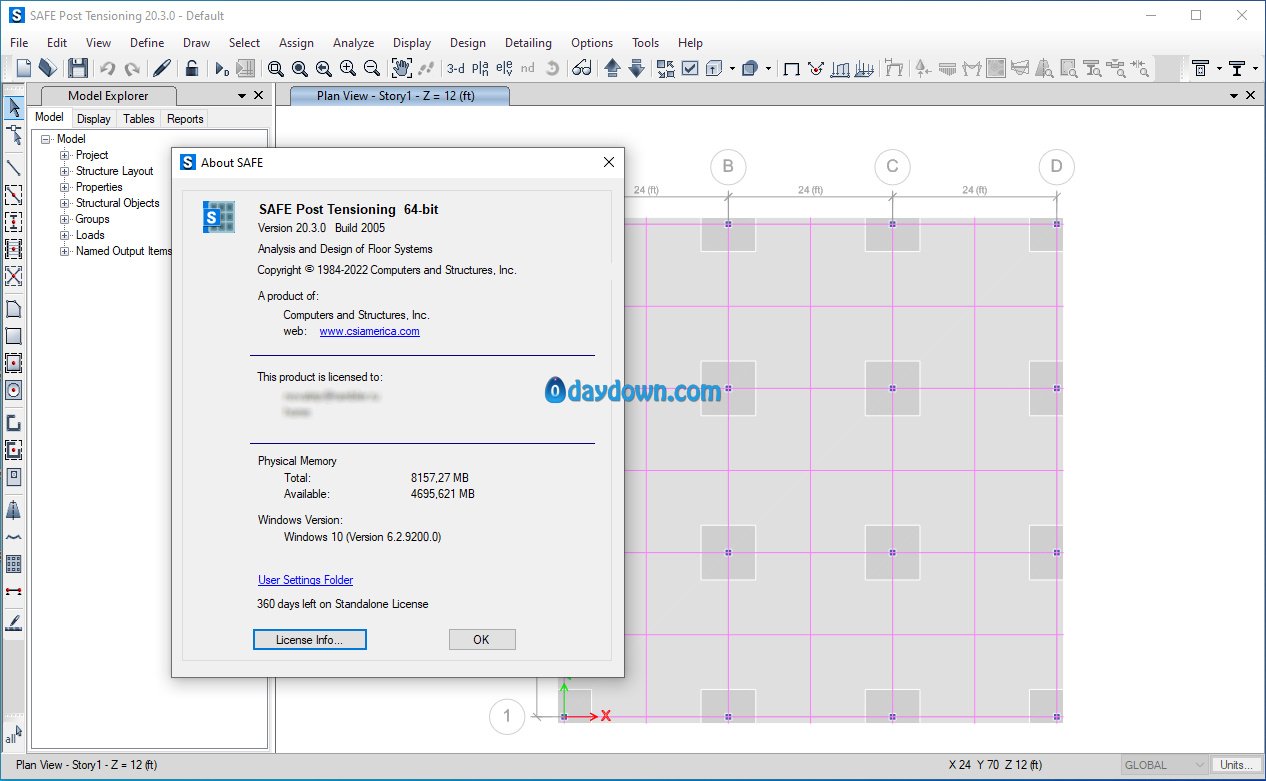Switch to the 3-d view

456,68
